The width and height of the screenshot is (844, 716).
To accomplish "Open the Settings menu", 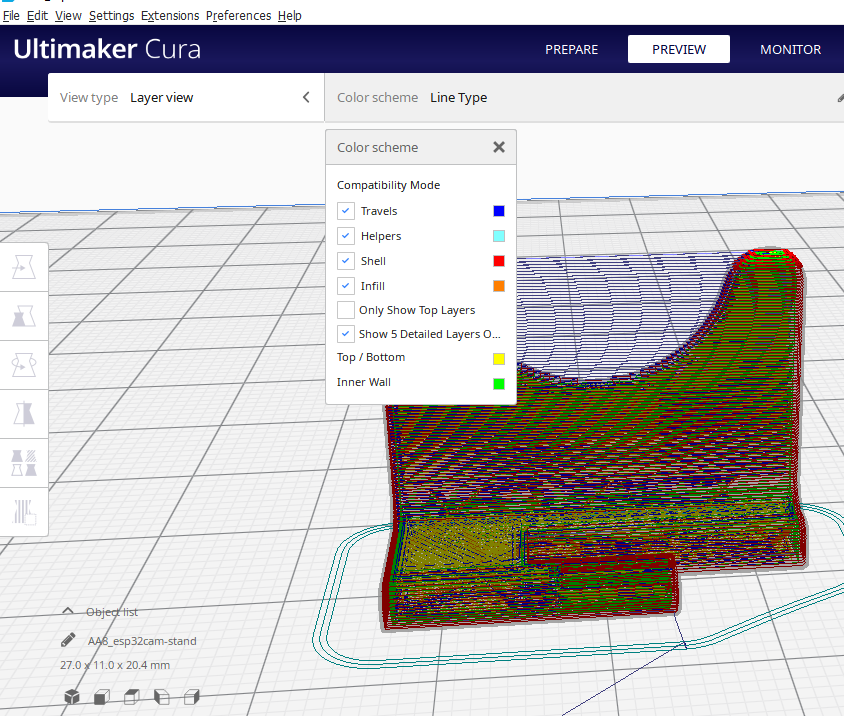I will 111,16.
